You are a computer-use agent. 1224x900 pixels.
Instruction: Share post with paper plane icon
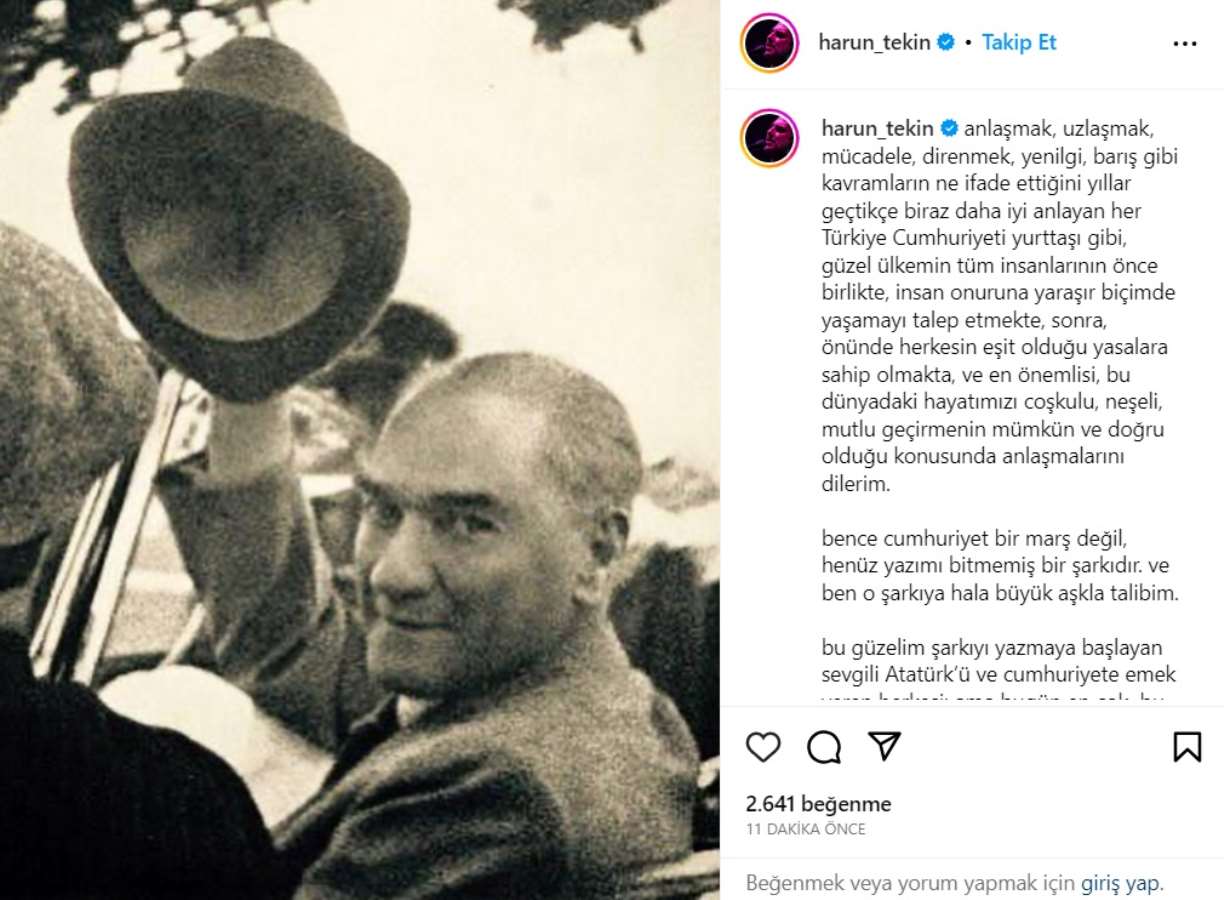pyautogui.click(x=885, y=746)
